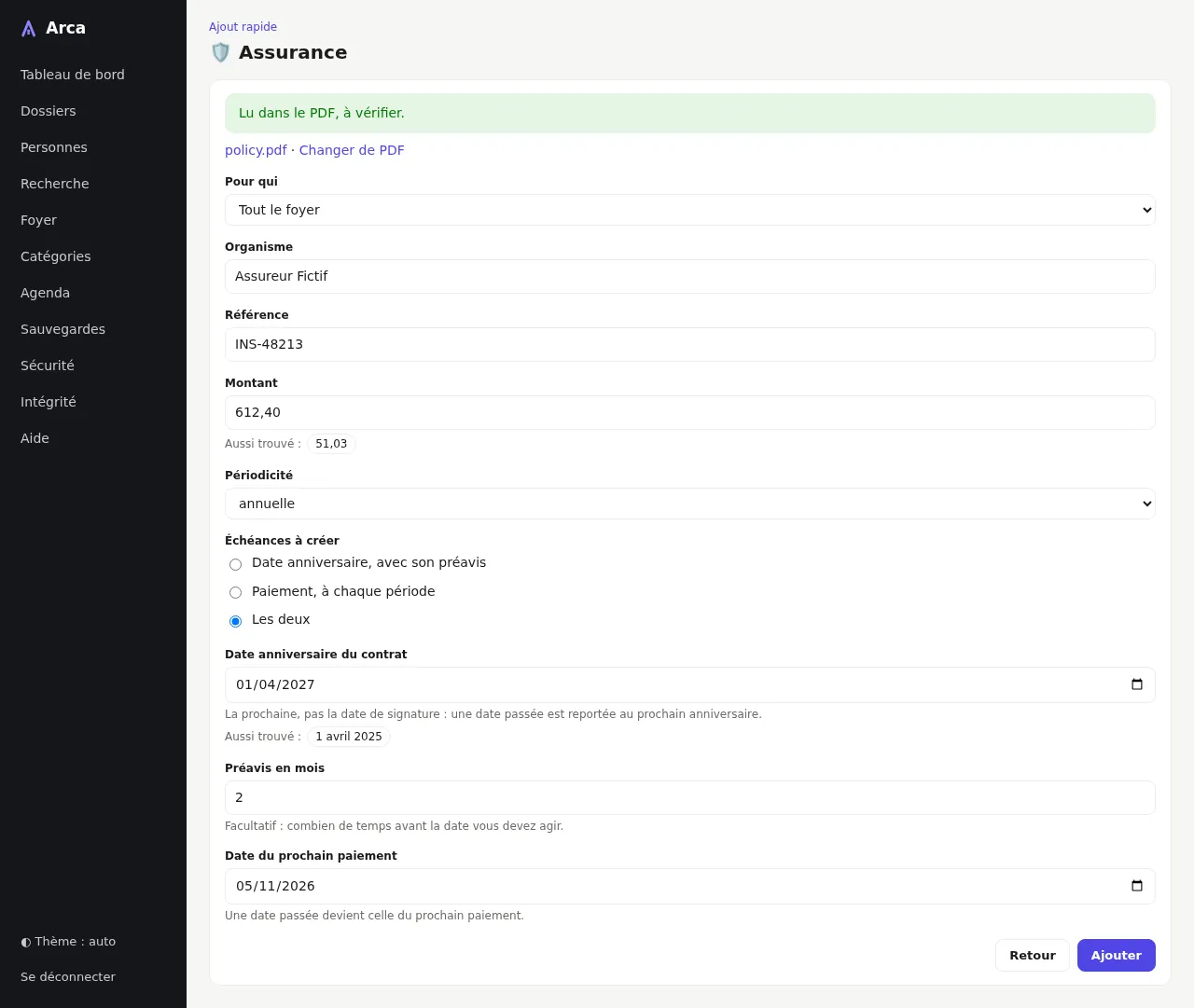Open calendar picker for Date du prochain paiement
Viewport: 1194px width, 1008px height.
1136,886
